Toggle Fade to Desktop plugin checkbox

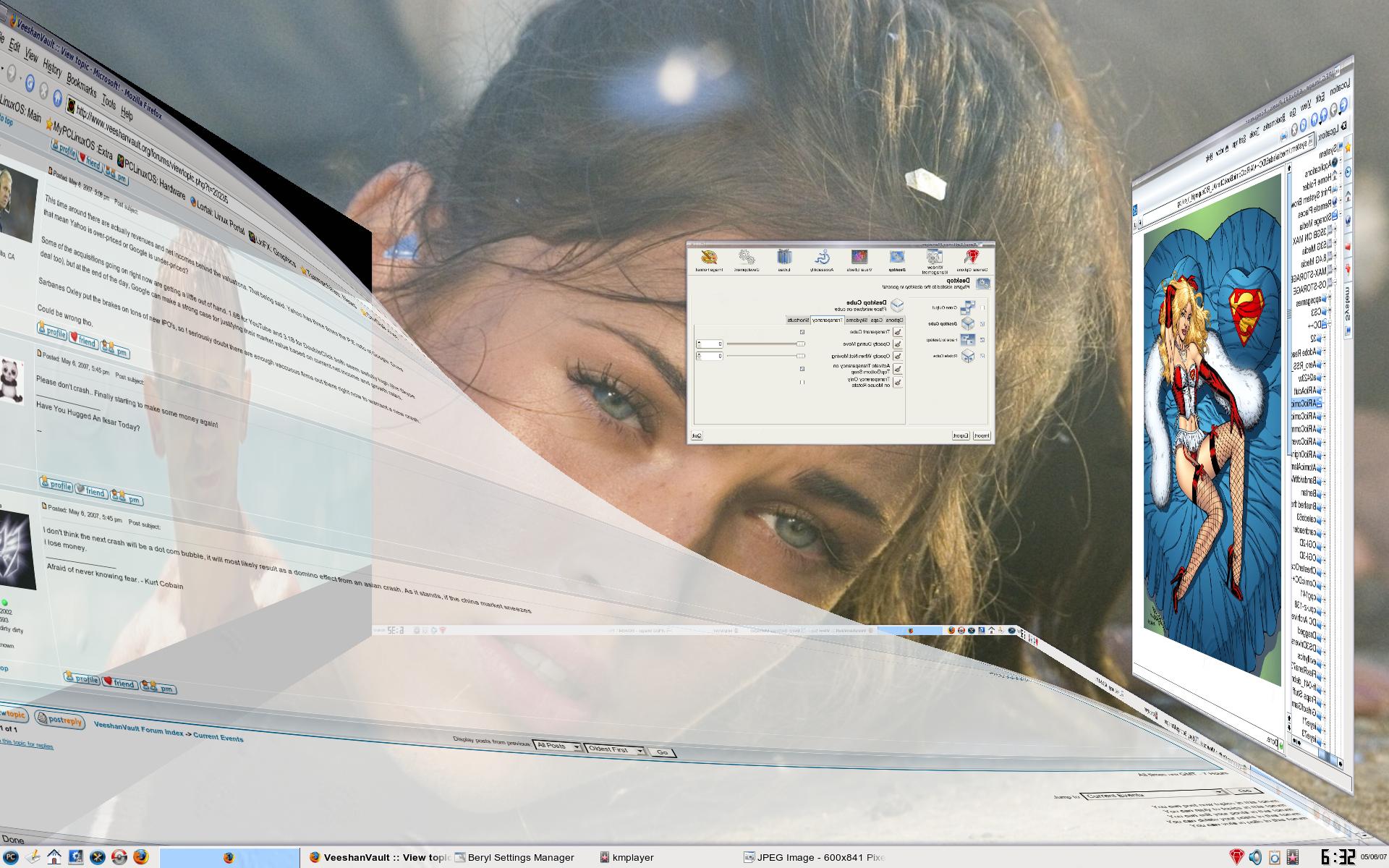click(x=983, y=340)
